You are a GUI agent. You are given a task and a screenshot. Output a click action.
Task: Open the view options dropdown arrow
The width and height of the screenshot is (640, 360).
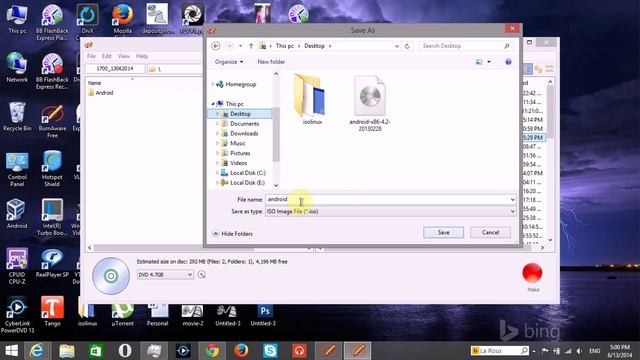pyautogui.click(x=489, y=62)
